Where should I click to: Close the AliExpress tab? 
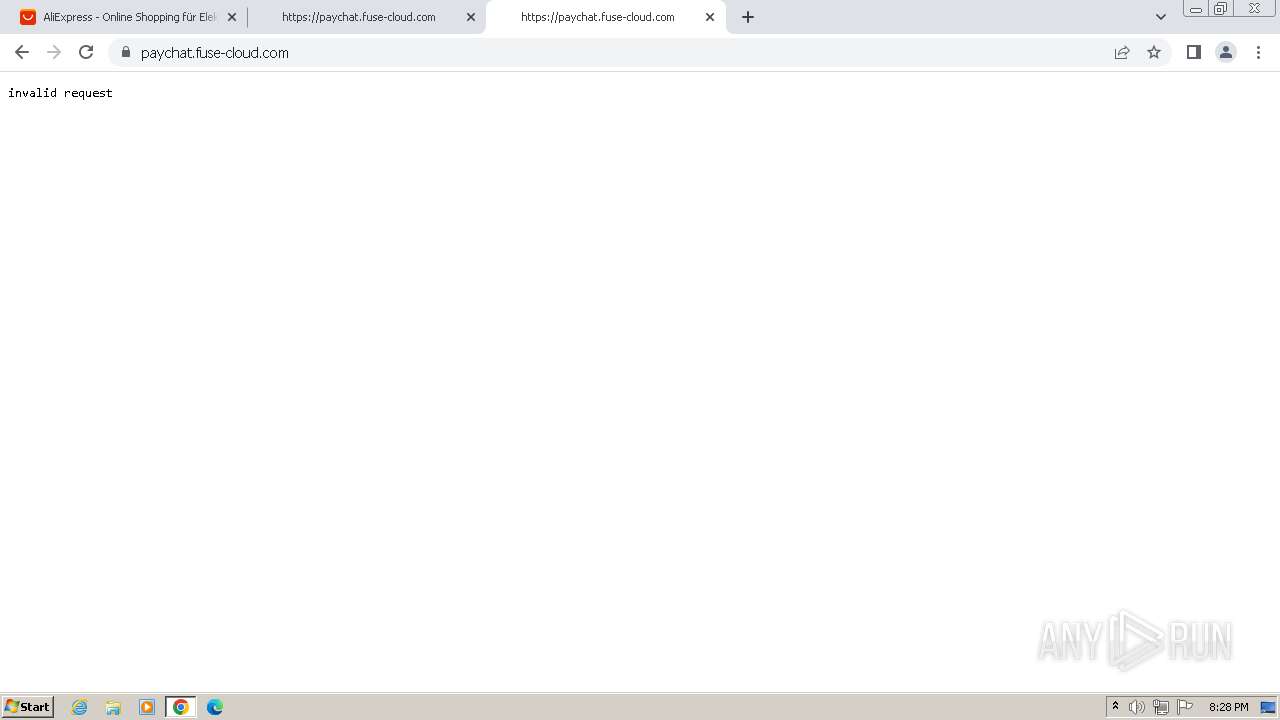point(232,17)
